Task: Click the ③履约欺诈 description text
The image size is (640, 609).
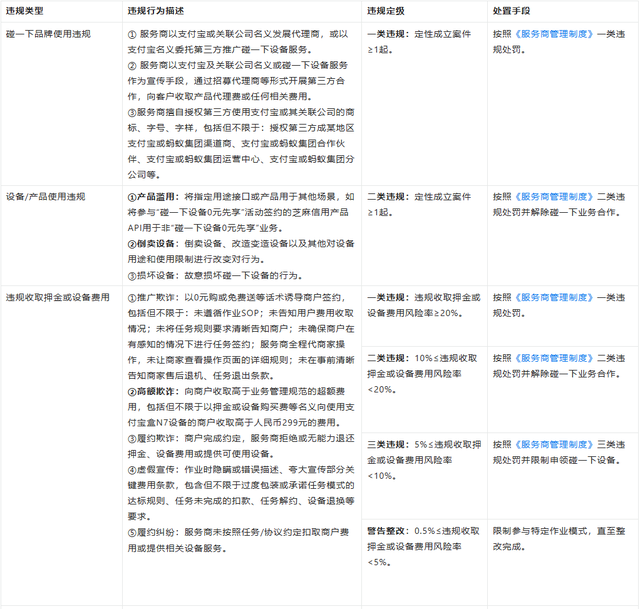Action: (x=241, y=446)
